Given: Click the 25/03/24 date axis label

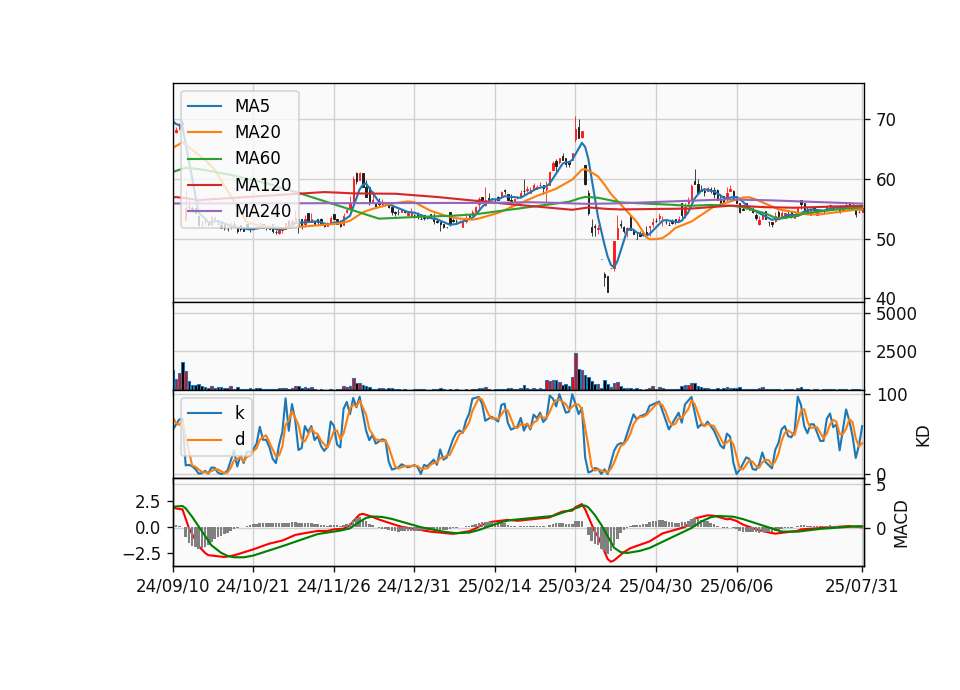Looking at the screenshot, I should 574,586.
